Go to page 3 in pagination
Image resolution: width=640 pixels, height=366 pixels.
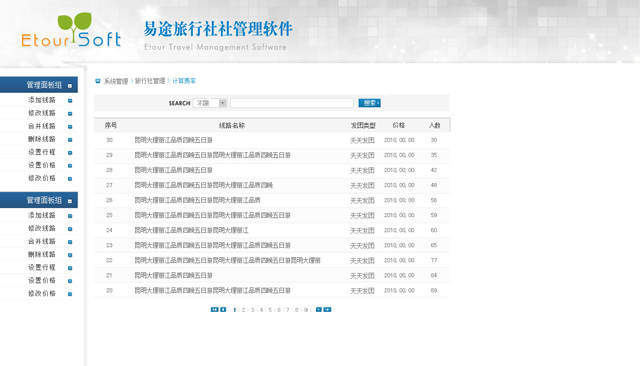point(253,310)
